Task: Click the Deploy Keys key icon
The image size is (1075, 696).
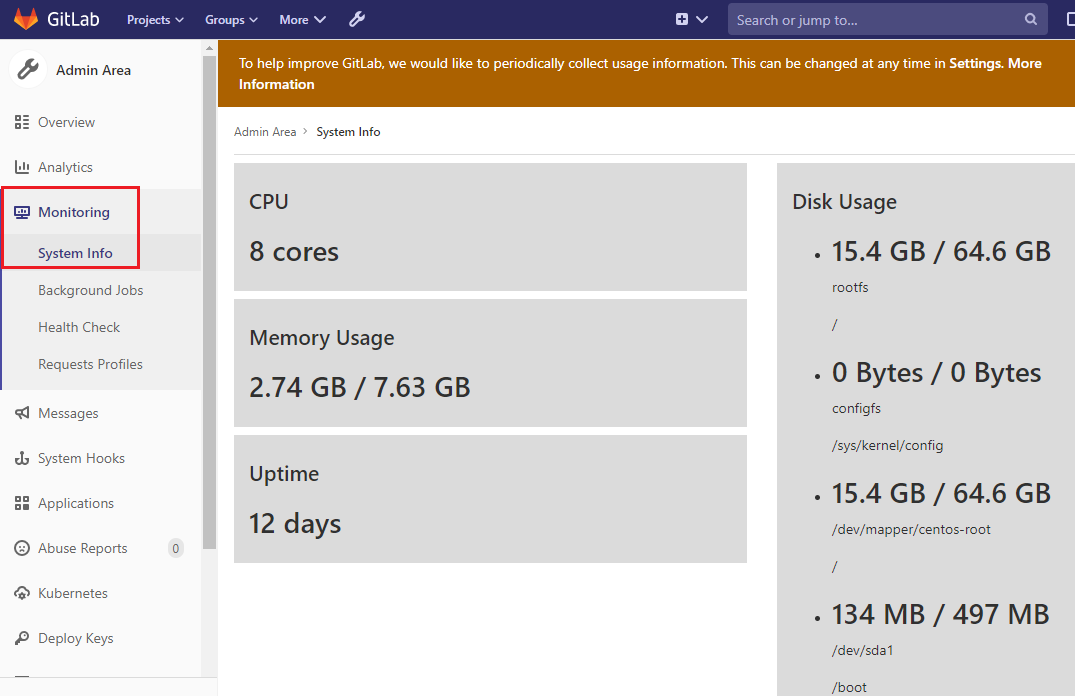Action: click(x=22, y=638)
